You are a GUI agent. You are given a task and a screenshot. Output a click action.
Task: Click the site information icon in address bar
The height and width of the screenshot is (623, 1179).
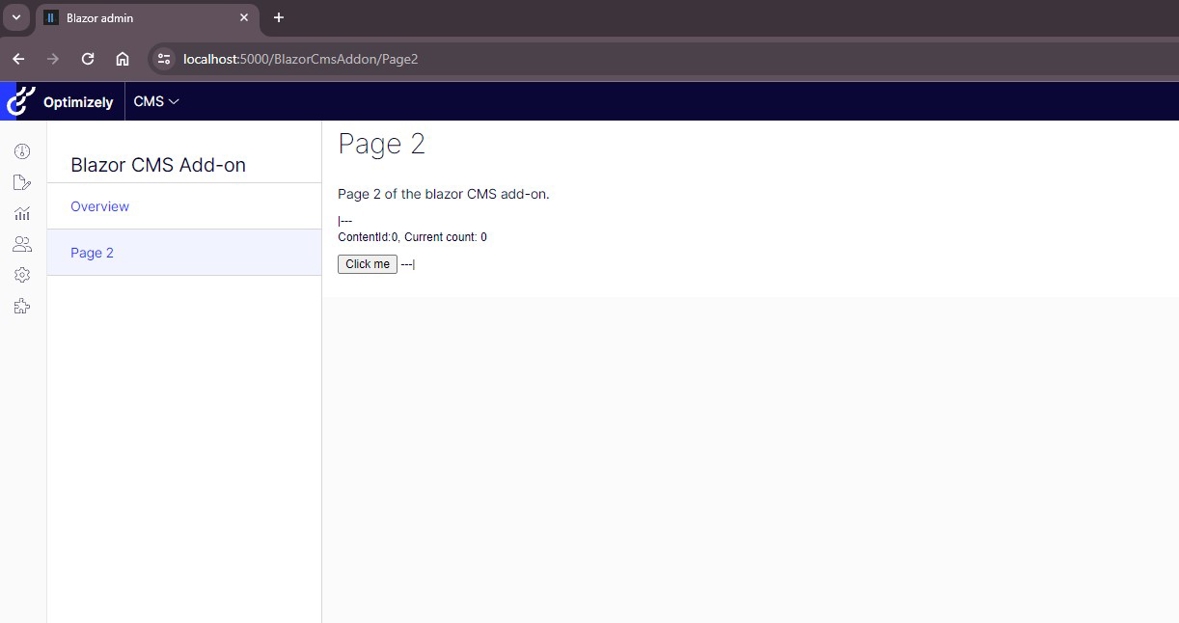pos(163,58)
